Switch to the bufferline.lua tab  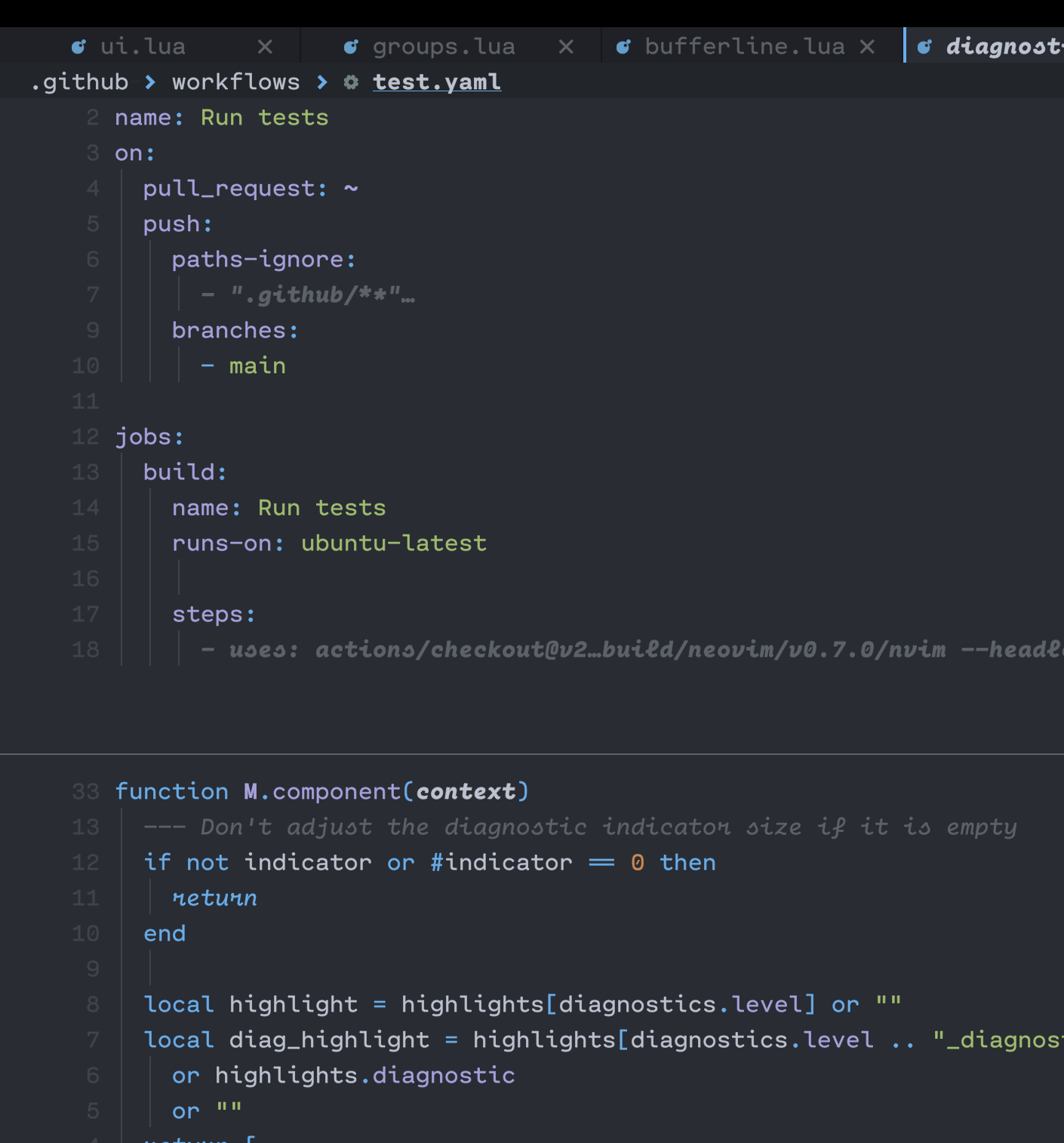pos(747,45)
